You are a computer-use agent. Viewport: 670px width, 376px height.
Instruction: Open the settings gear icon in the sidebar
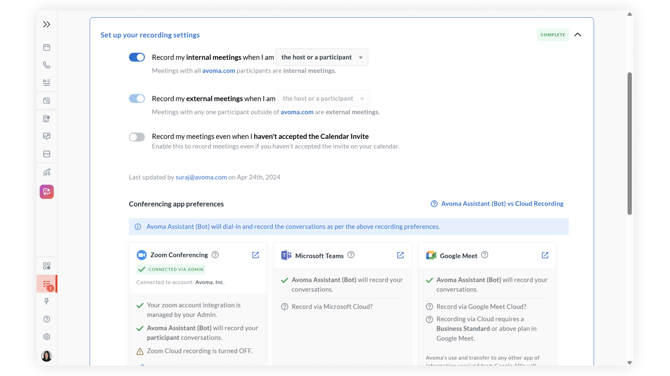pos(47,337)
